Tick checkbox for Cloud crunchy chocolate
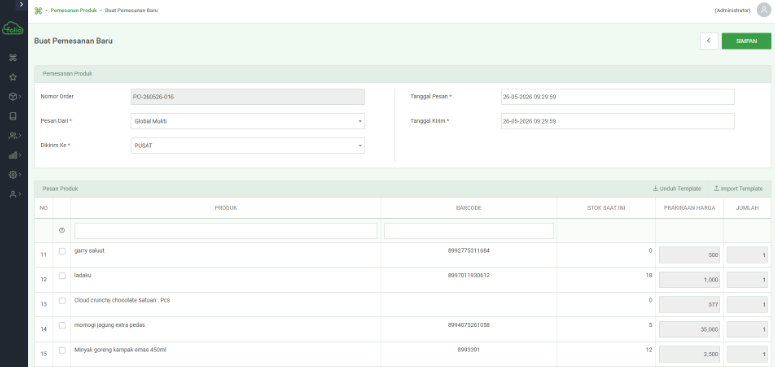 pyautogui.click(x=62, y=300)
